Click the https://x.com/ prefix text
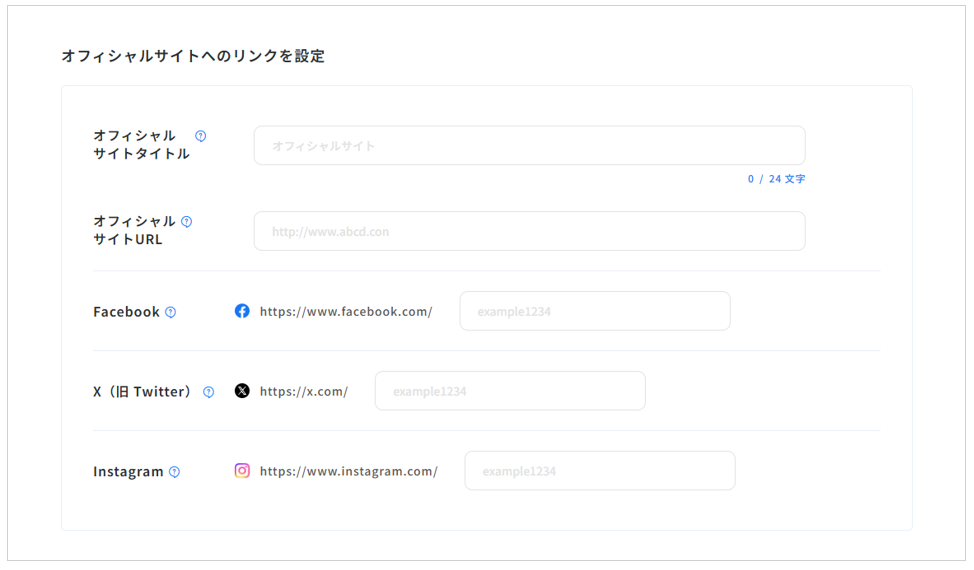The image size is (974, 570). pos(304,391)
